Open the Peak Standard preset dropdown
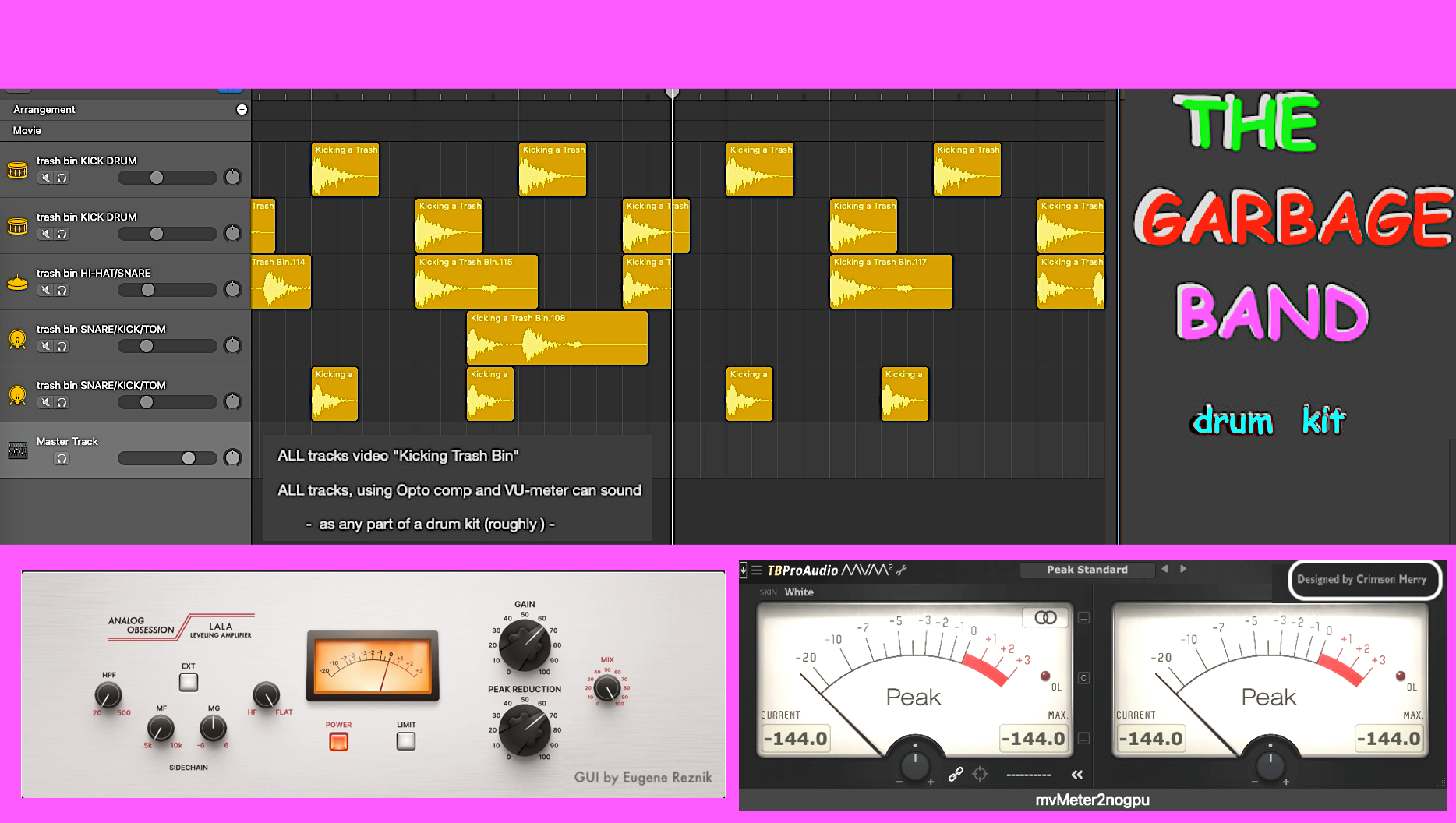1456x823 pixels. pos(1087,570)
